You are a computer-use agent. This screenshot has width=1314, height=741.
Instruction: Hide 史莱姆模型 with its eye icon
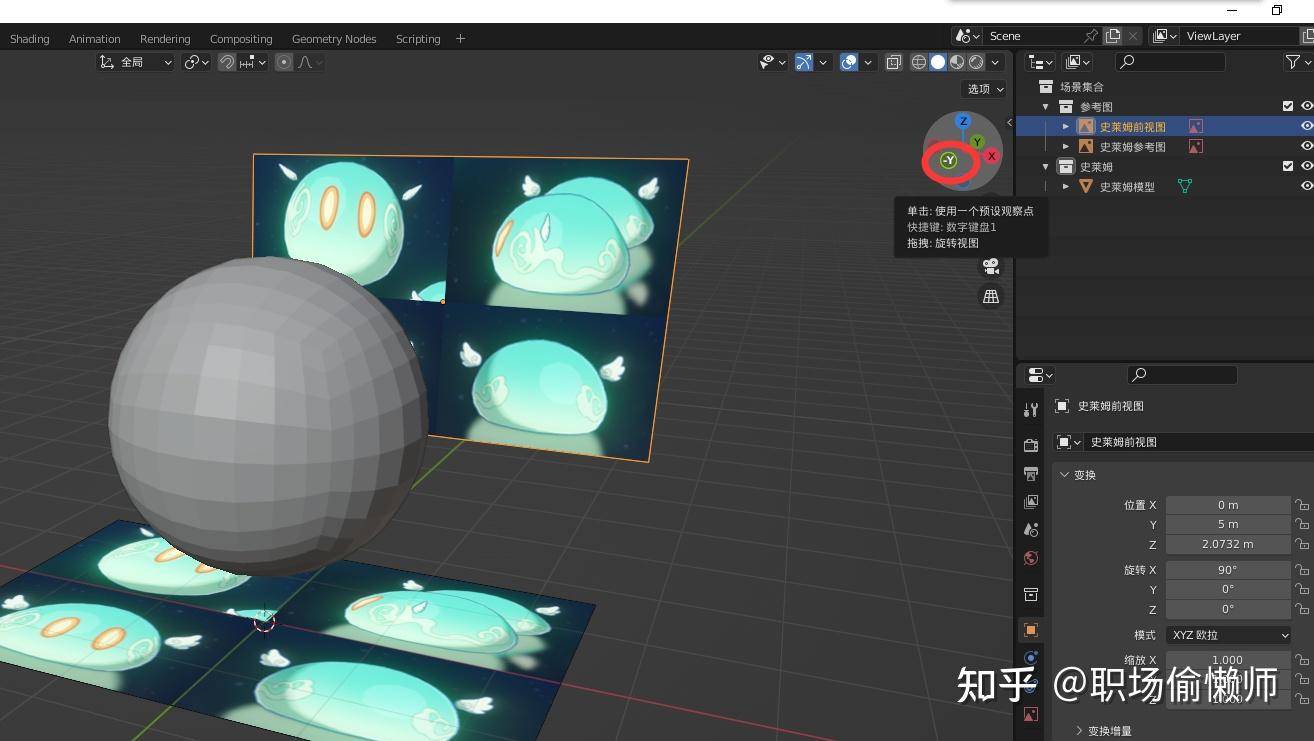(1306, 187)
